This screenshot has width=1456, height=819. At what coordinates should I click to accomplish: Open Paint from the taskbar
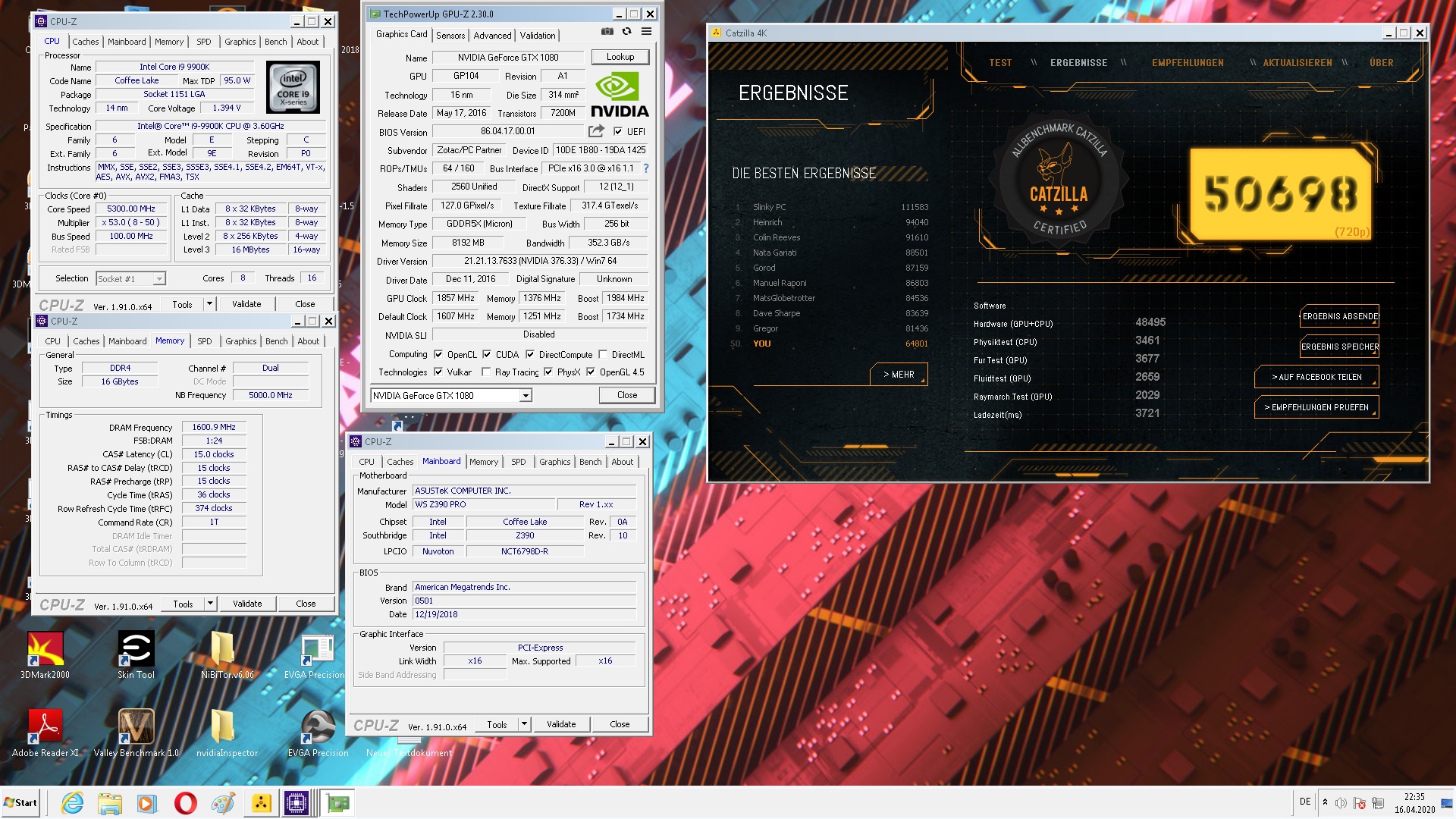(223, 803)
